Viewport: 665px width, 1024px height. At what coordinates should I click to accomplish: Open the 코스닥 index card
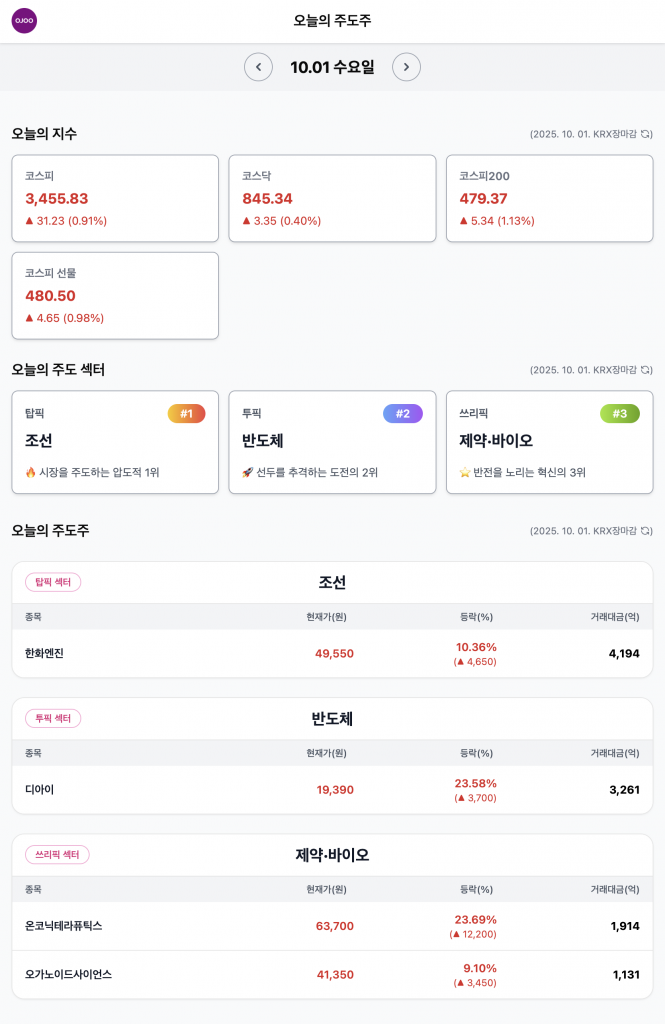[x=332, y=198]
